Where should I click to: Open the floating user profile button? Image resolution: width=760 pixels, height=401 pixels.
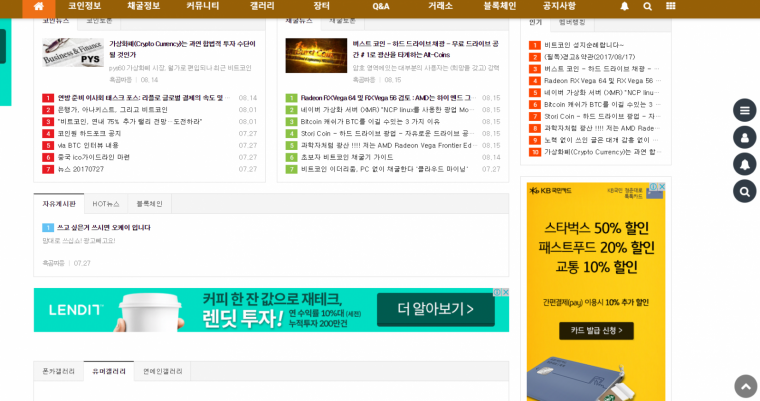[744, 138]
